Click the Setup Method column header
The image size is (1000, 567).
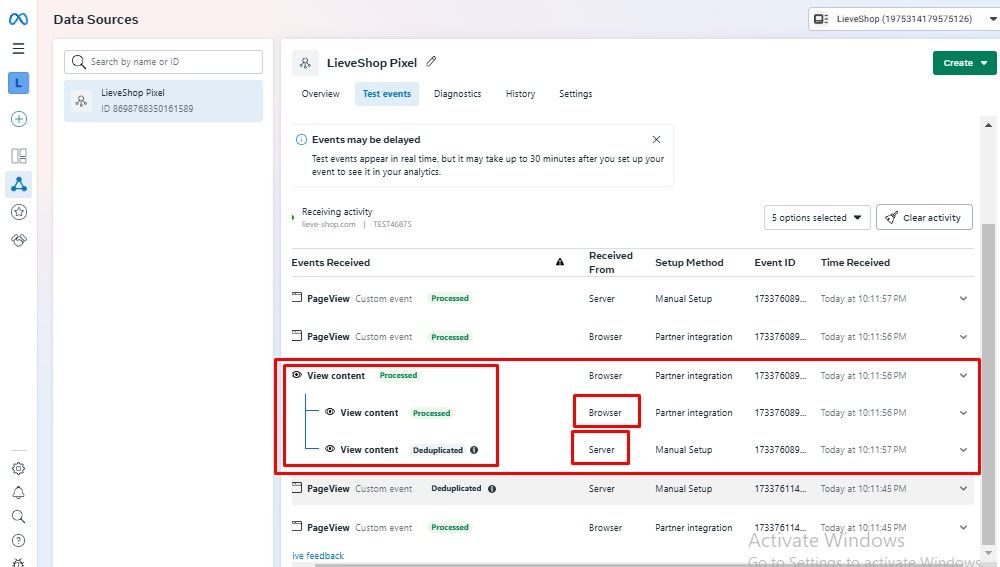click(x=689, y=263)
